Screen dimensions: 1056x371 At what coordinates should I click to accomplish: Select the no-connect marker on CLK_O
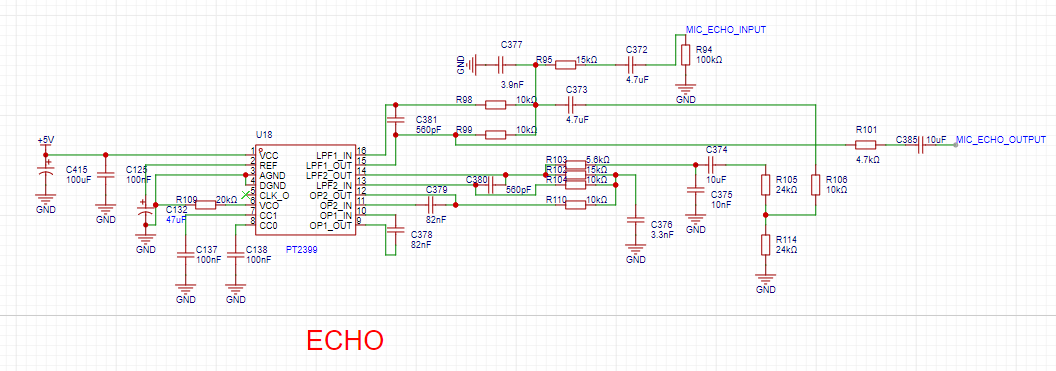[245, 195]
